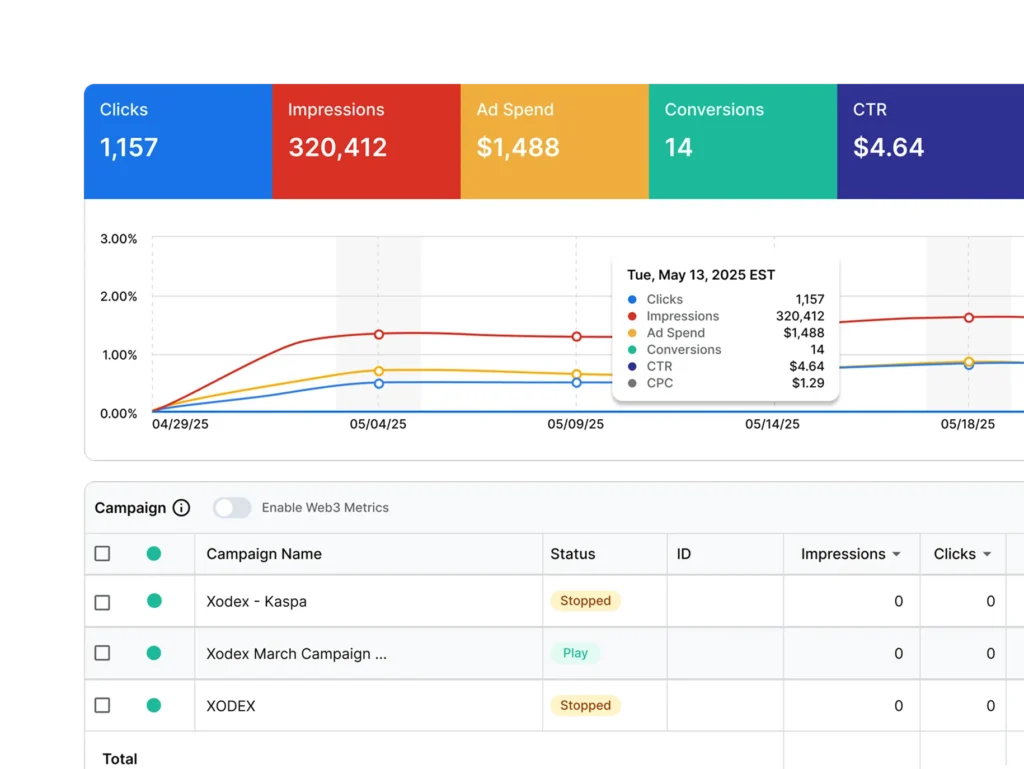Image resolution: width=1024 pixels, height=769 pixels.
Task: Click green status dot for Xodex - Kaspa
Action: click(154, 601)
